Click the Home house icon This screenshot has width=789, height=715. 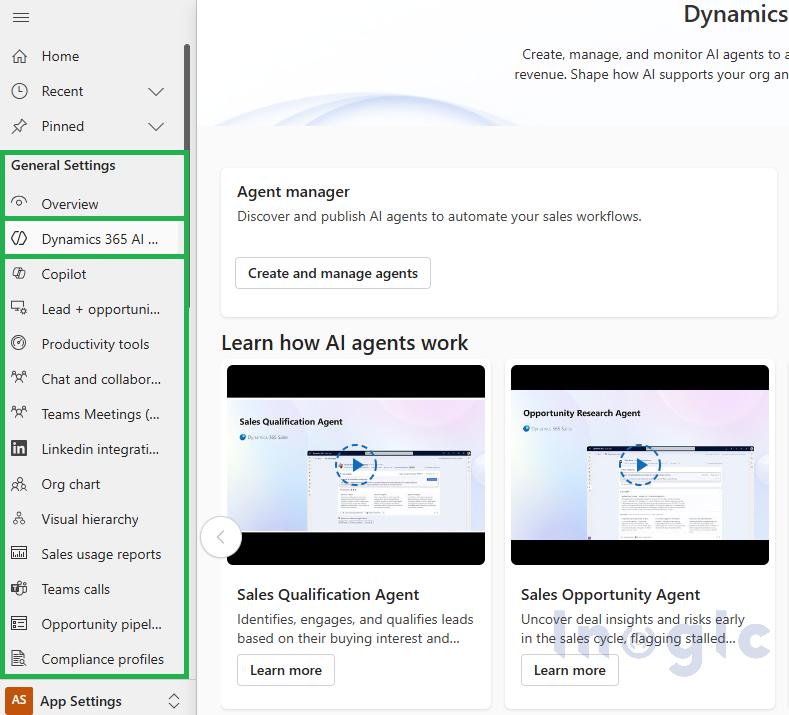[20, 56]
